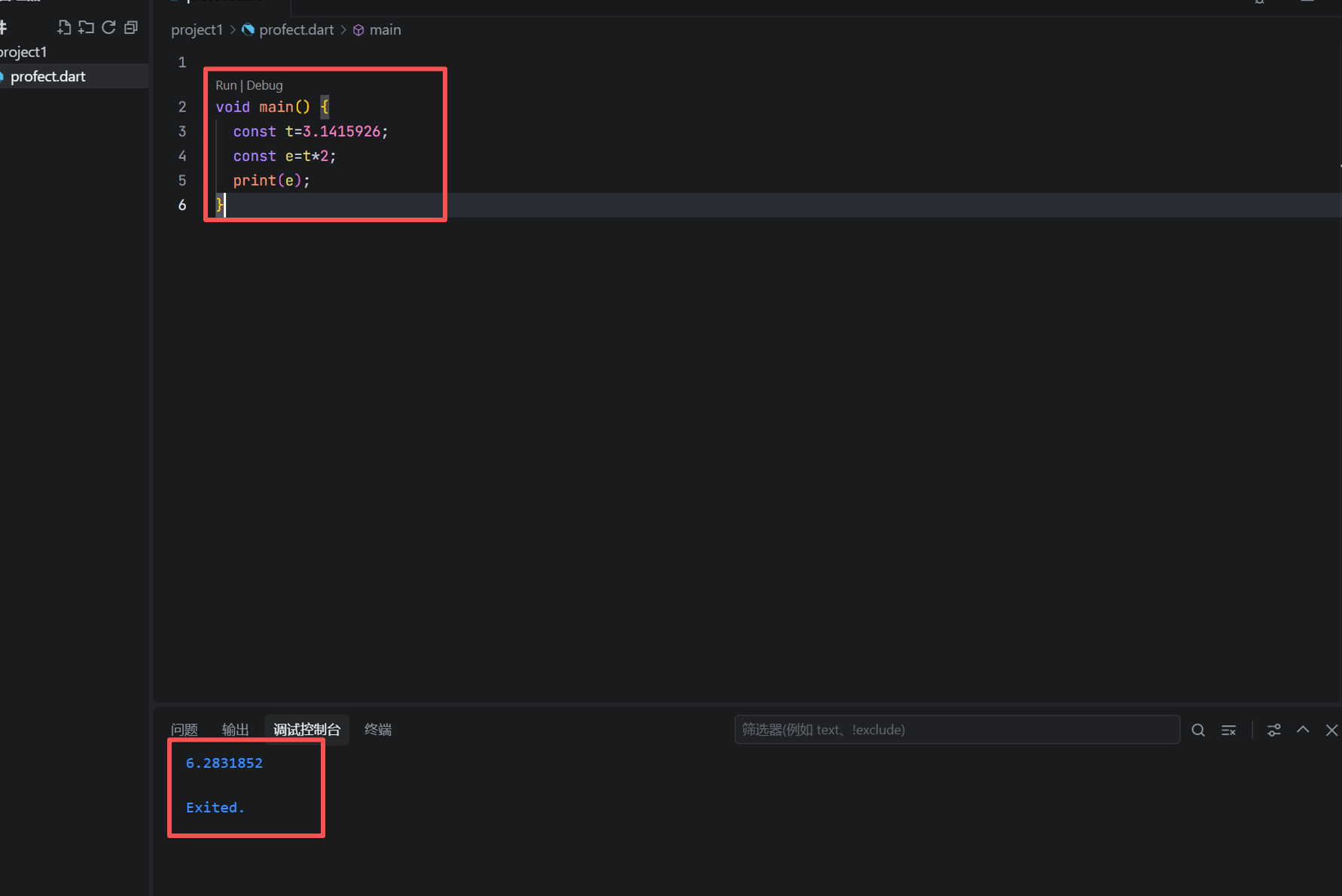Click the const e=t*2 code line
1342x896 pixels.
point(285,156)
